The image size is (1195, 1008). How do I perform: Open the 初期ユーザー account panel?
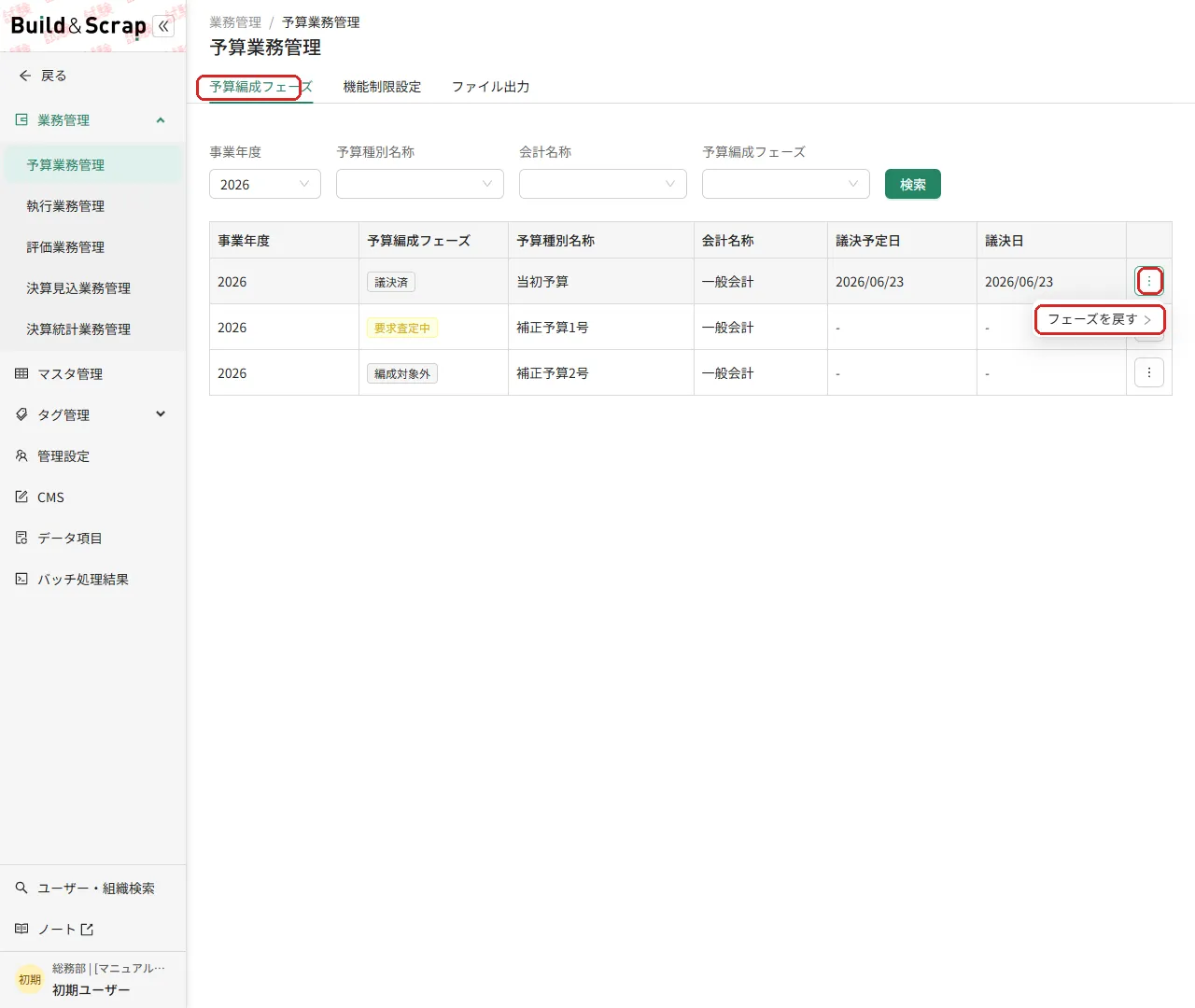91,979
